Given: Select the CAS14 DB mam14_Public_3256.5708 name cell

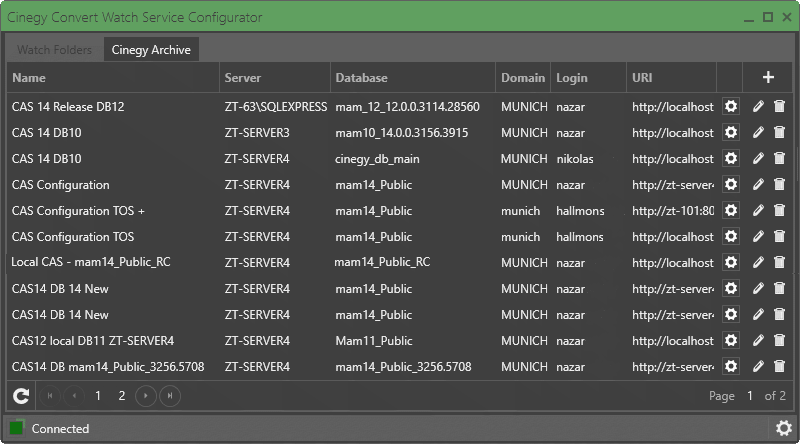Looking at the screenshot, I should pos(108,366).
